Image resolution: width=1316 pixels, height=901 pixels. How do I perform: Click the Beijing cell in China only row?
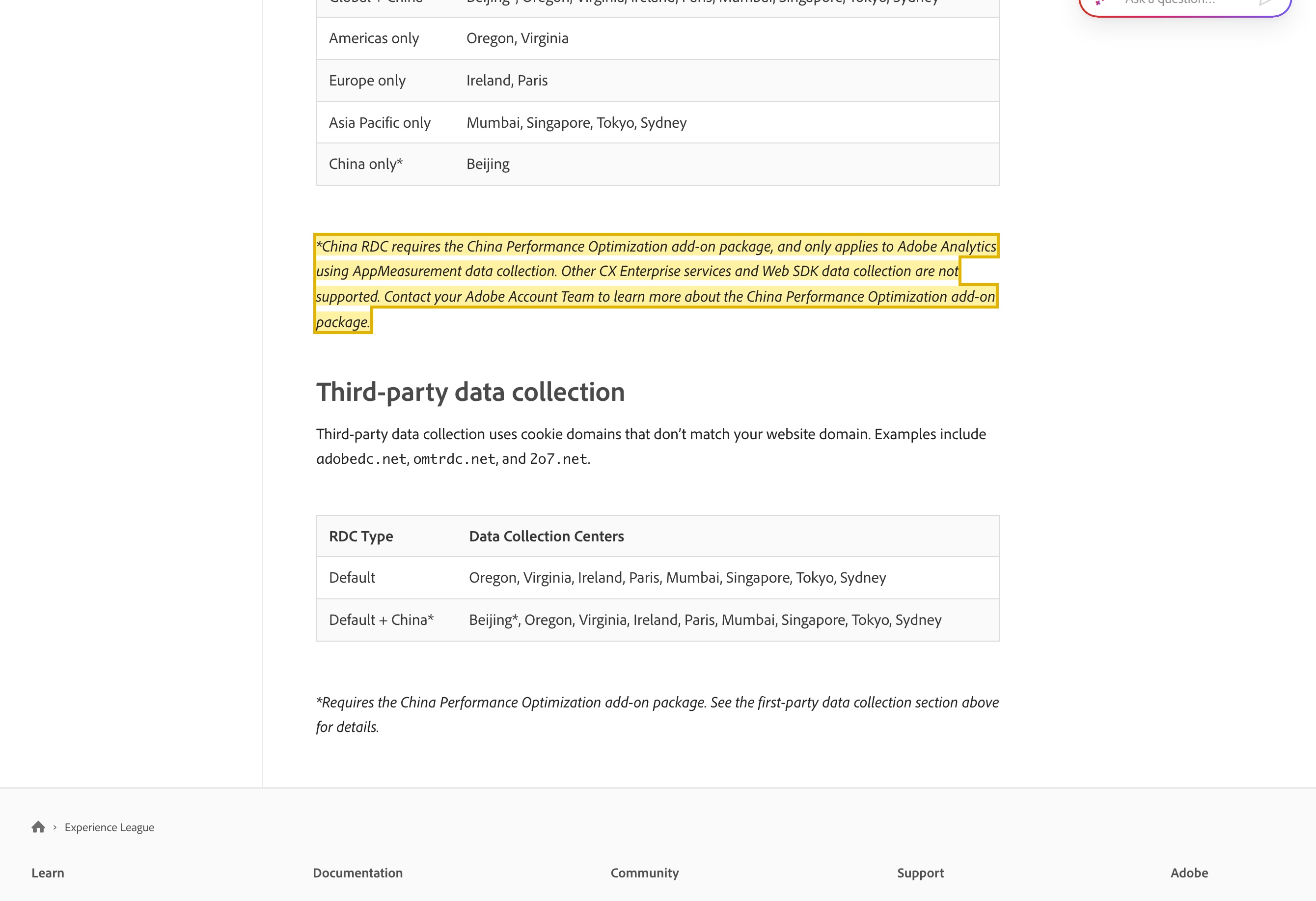[727, 165]
